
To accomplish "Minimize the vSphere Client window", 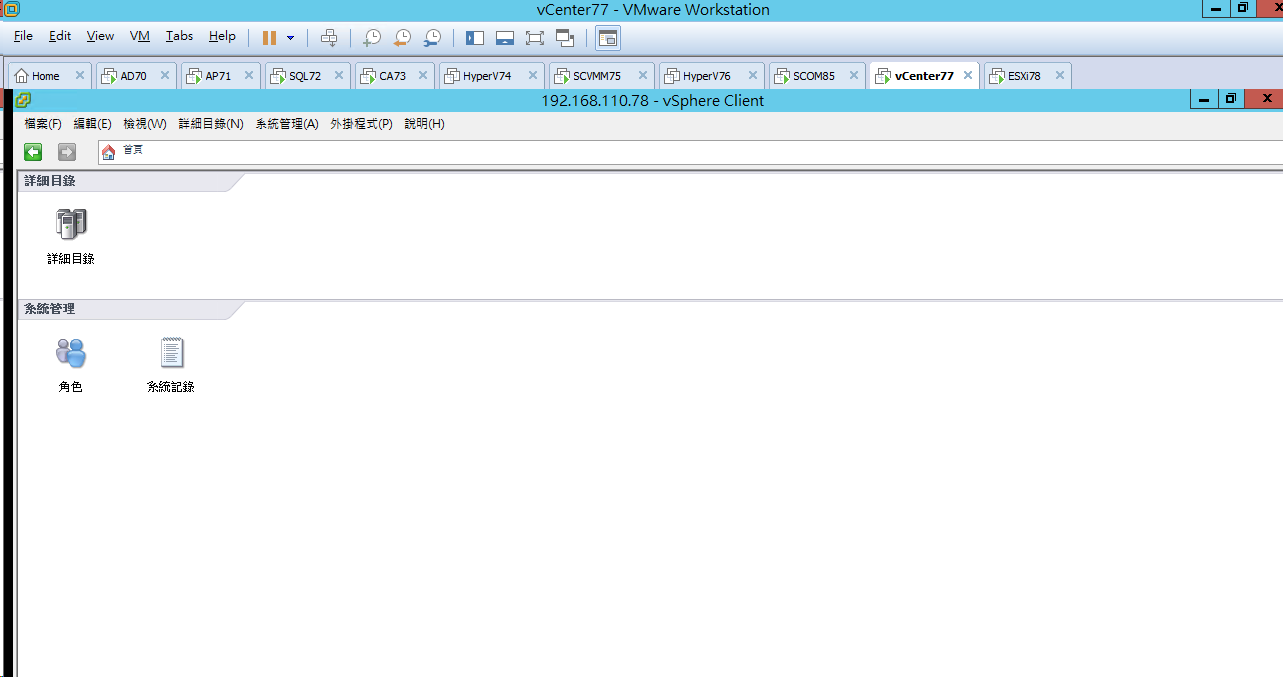I will [x=1205, y=99].
